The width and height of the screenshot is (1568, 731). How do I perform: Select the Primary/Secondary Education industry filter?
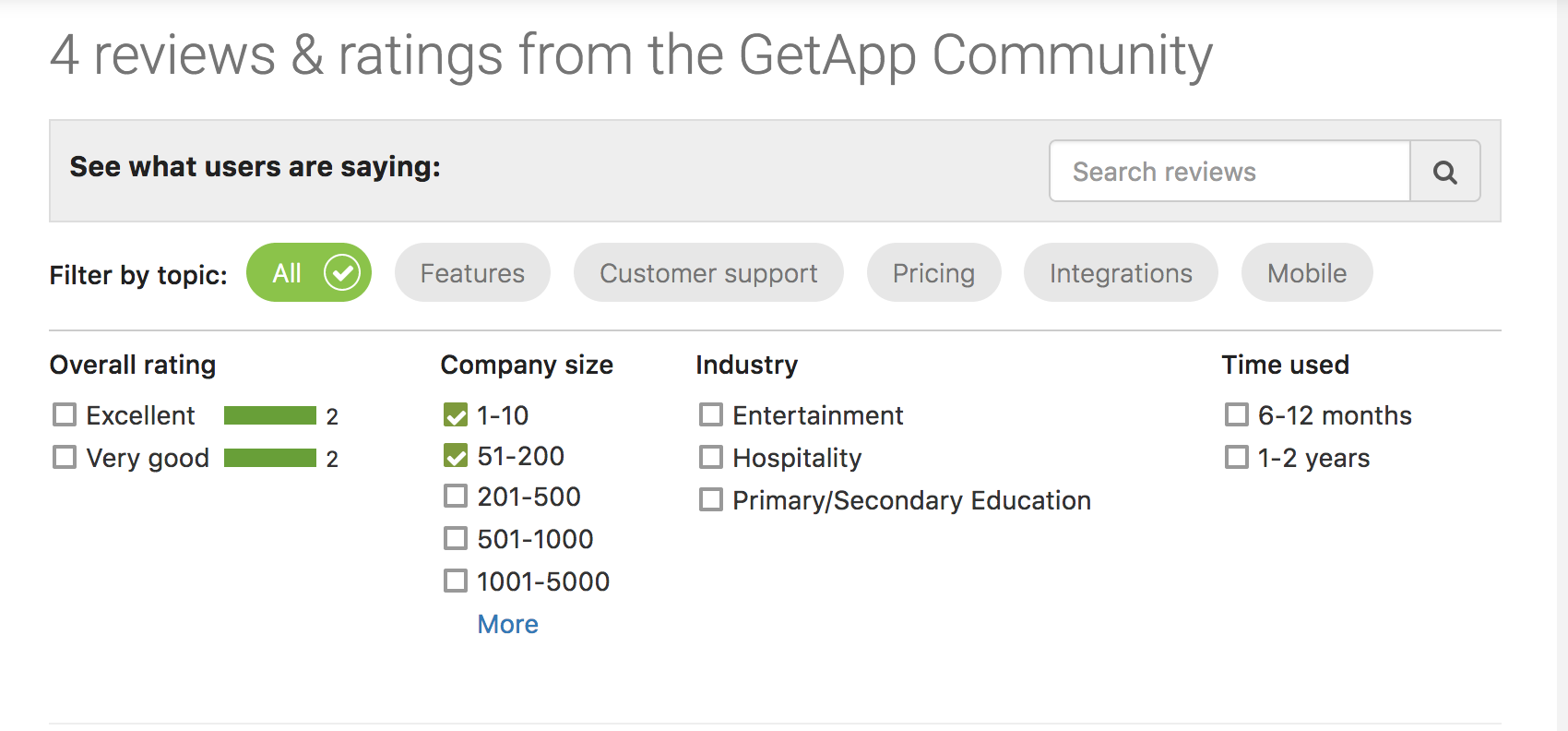tap(710, 499)
